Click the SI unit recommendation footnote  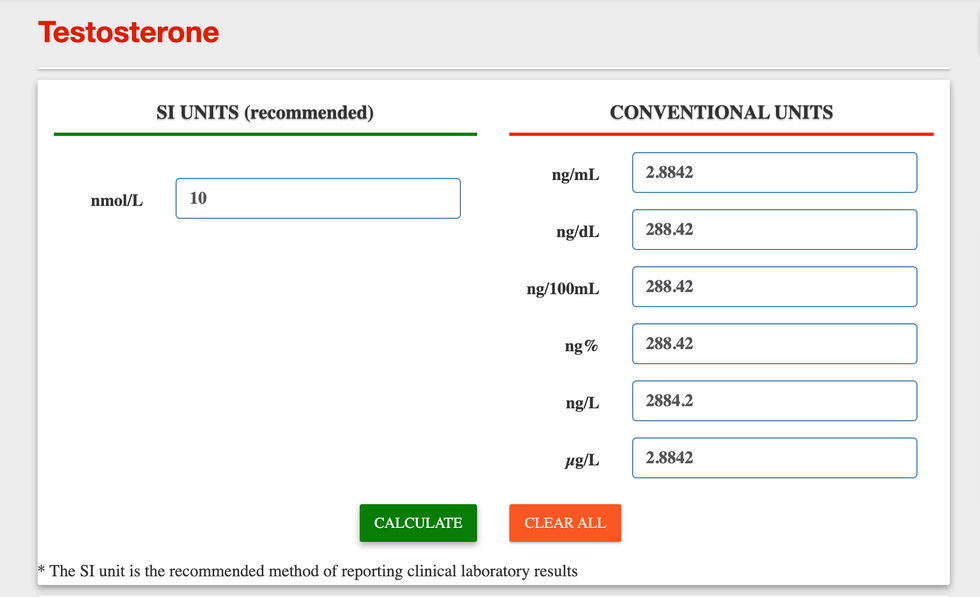click(x=308, y=571)
